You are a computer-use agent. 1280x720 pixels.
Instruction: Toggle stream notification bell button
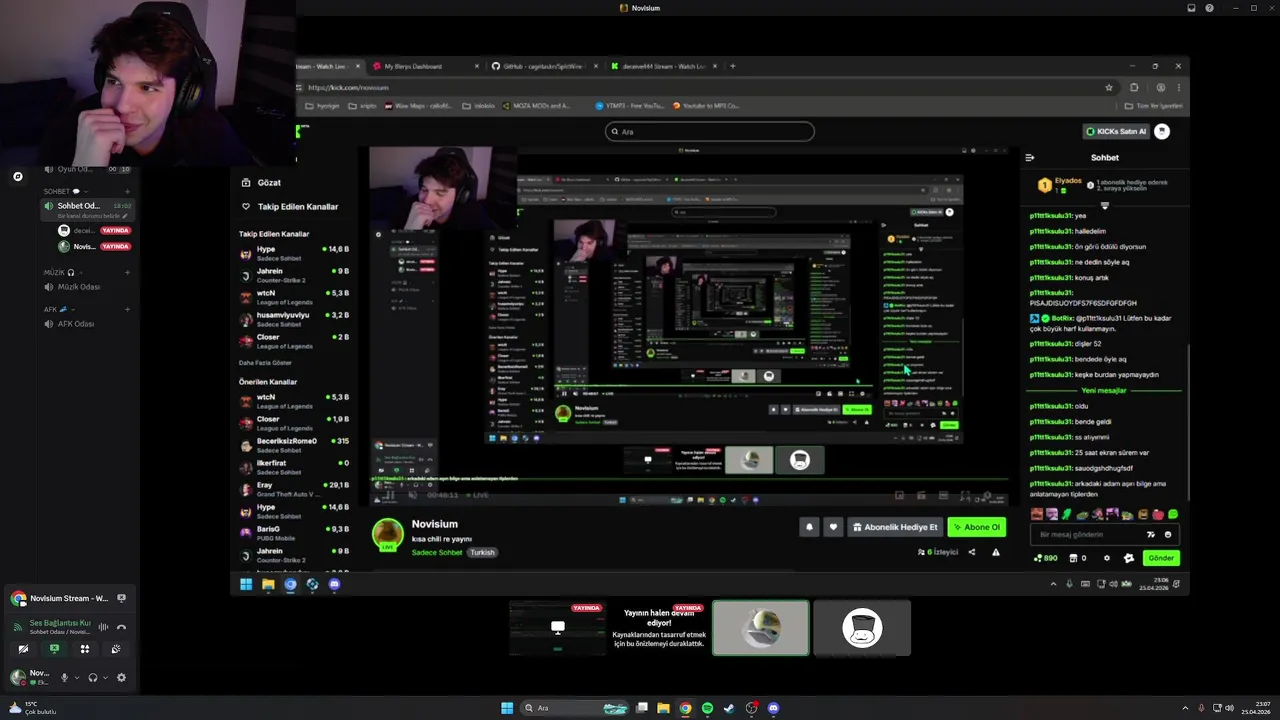[x=809, y=527]
